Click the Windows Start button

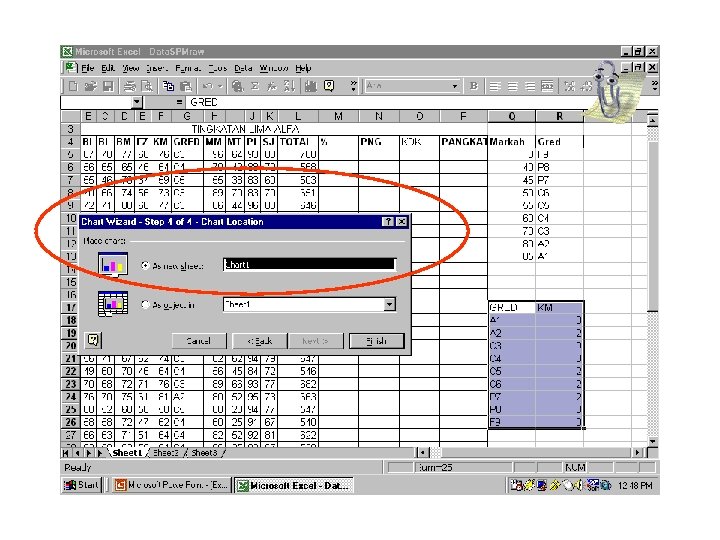(x=82, y=485)
